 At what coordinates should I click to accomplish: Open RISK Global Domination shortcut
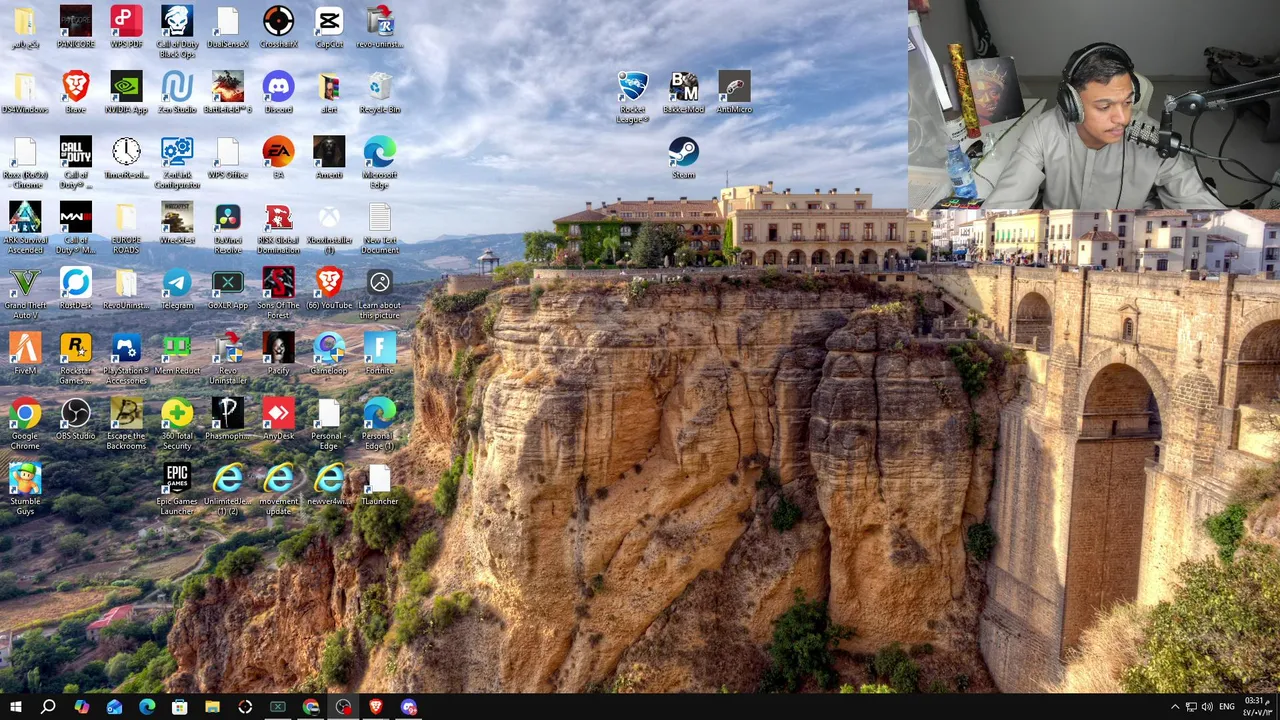(x=278, y=227)
